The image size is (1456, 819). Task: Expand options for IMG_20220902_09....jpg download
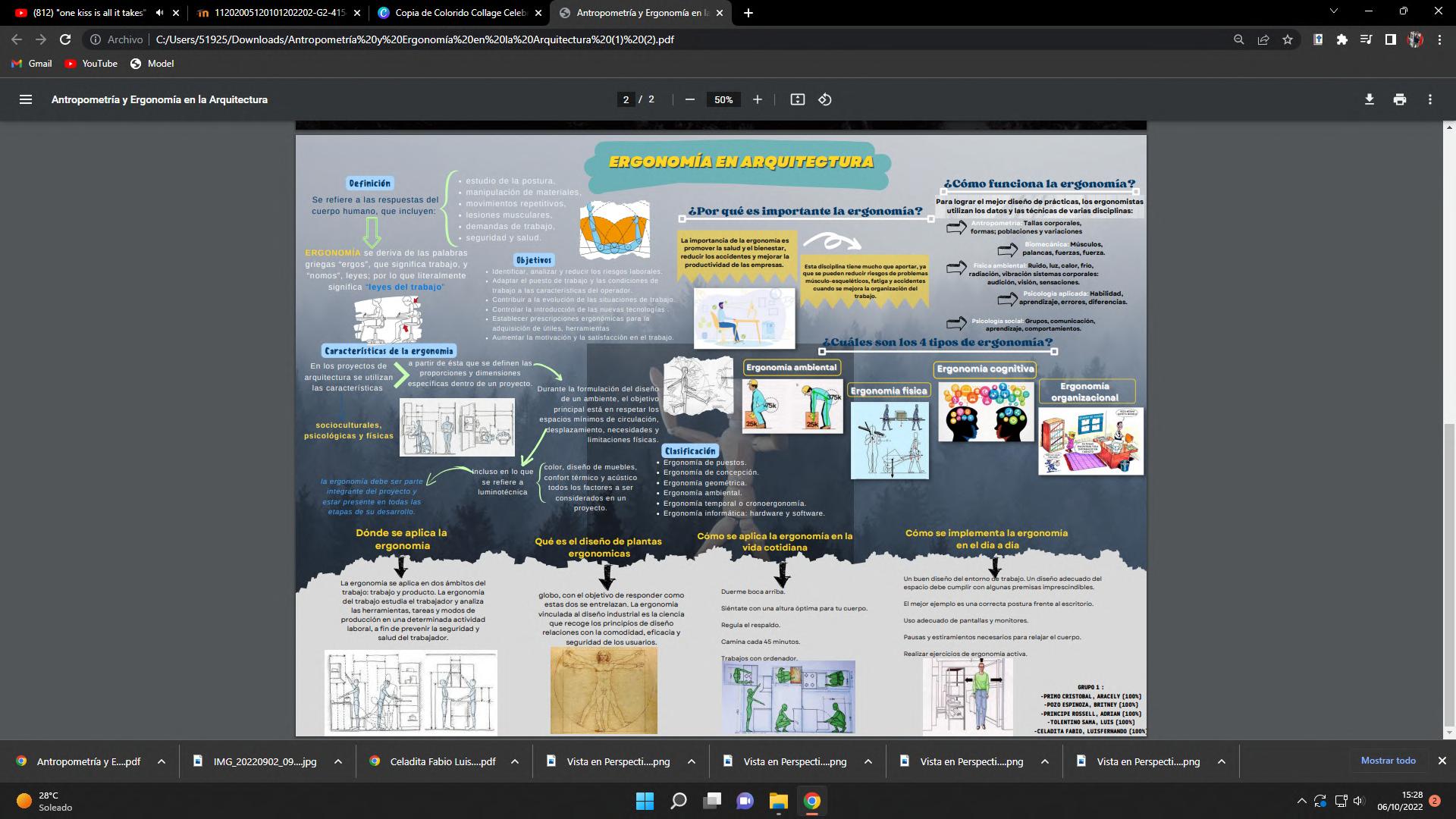click(x=338, y=761)
